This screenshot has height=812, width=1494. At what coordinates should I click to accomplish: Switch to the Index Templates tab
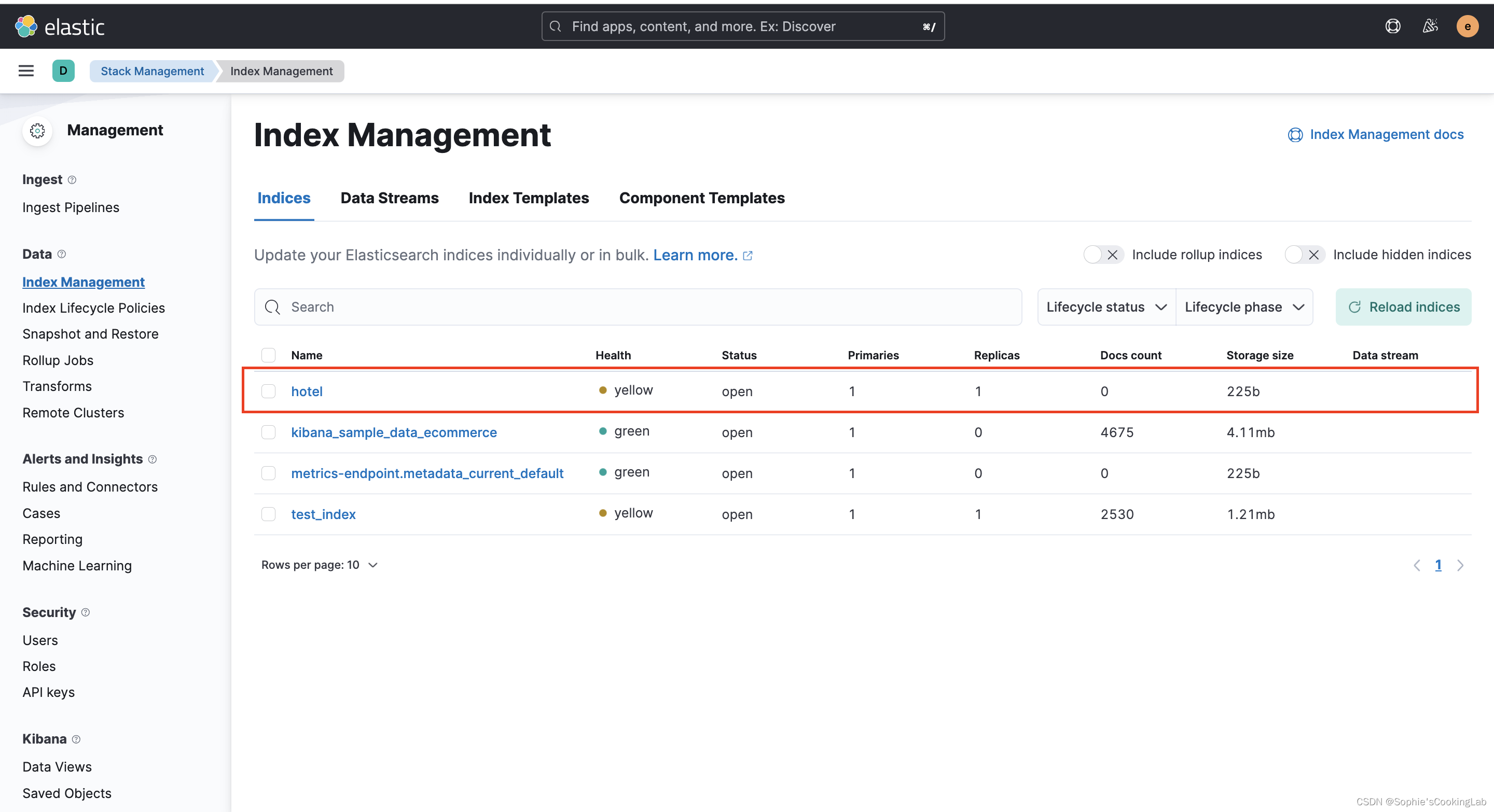coord(529,198)
